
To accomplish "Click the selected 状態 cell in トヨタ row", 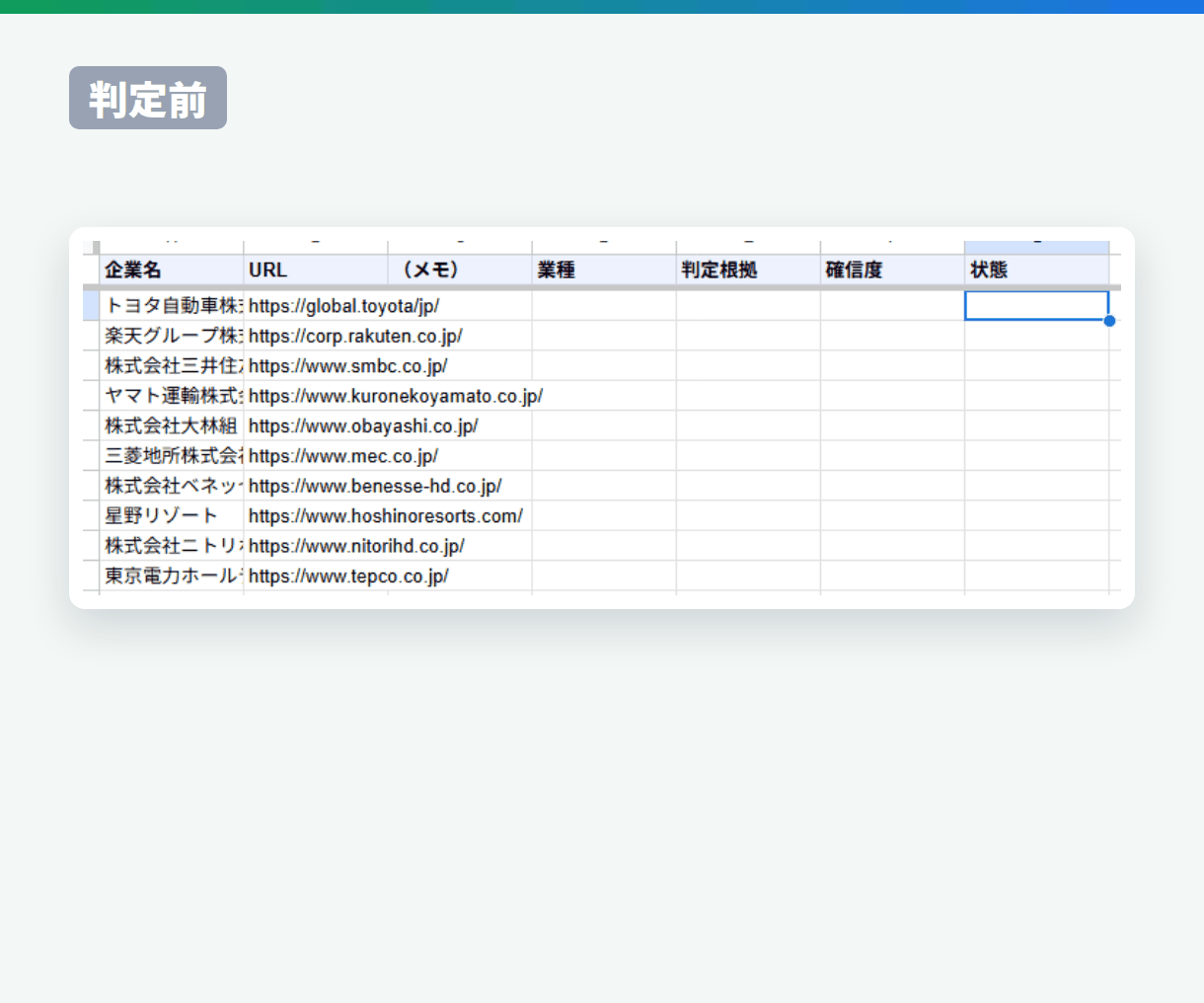I will [x=1036, y=306].
